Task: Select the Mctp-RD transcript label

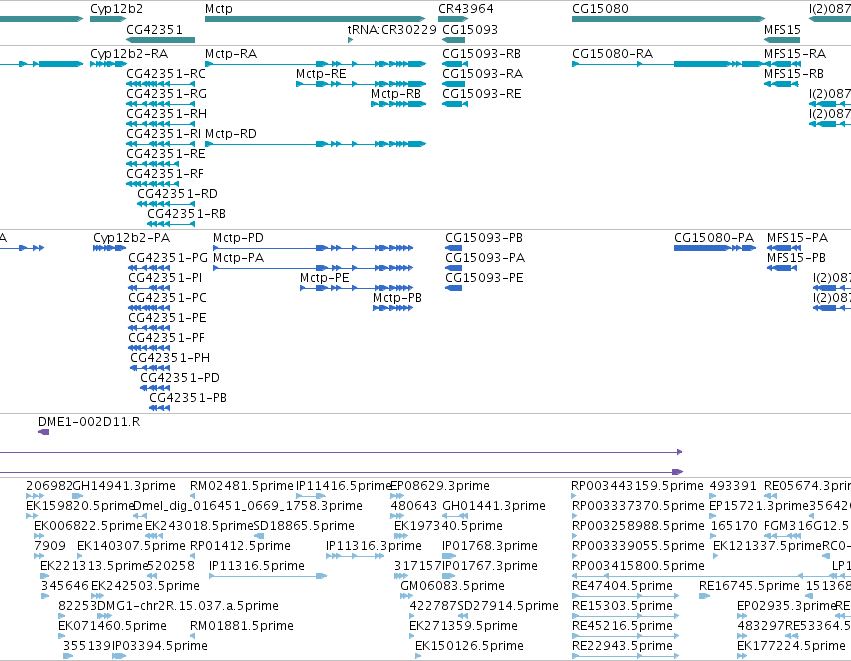Action: 231,134
